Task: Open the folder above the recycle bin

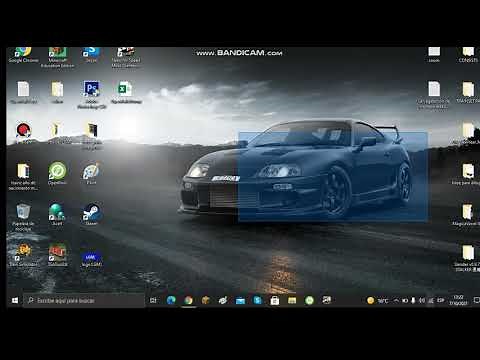Action: (x=23, y=176)
